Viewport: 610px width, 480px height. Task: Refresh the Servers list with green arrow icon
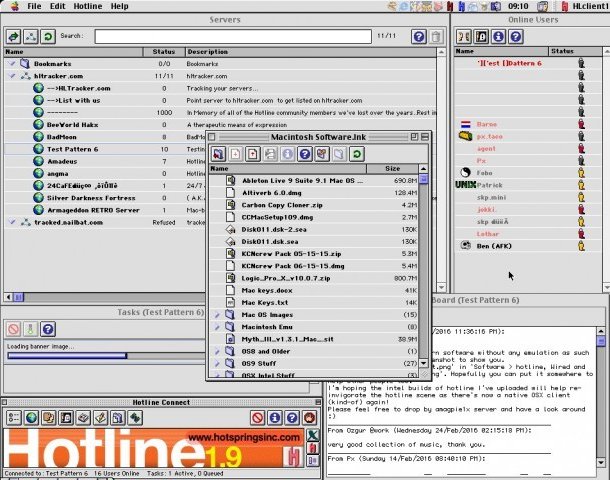[x=48, y=37]
